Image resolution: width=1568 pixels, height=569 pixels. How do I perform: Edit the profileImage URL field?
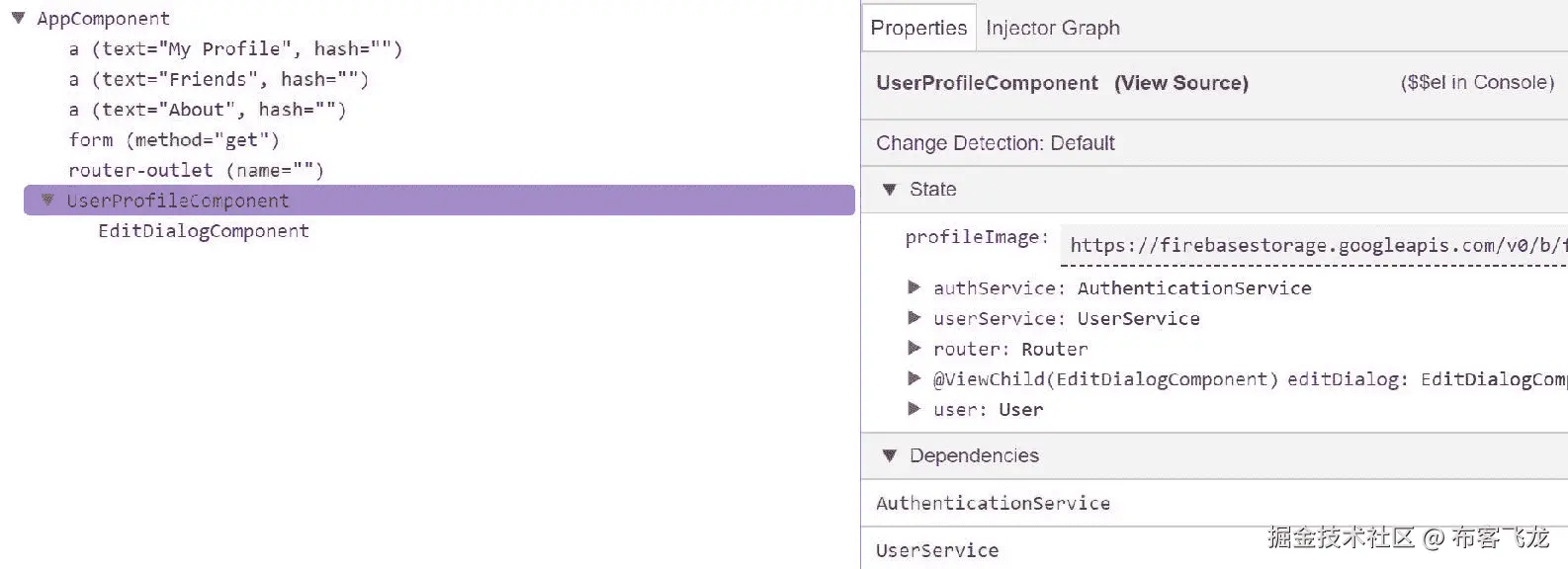point(1315,245)
